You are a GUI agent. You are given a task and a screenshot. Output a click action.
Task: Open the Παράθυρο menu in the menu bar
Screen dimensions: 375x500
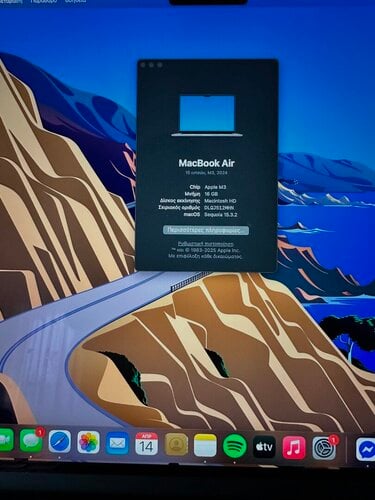point(43,1)
